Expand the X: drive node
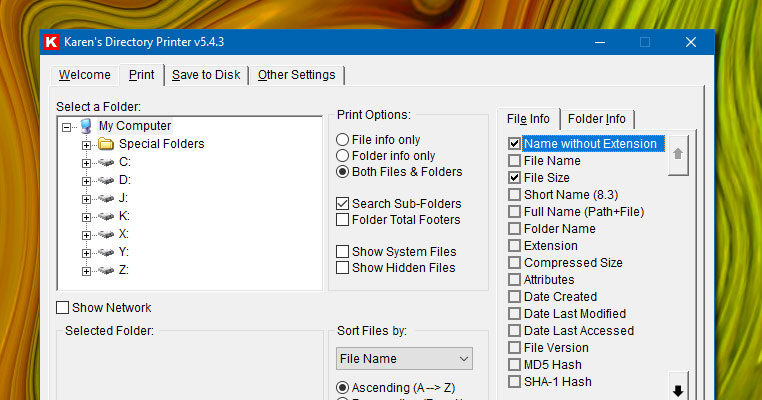 87,235
